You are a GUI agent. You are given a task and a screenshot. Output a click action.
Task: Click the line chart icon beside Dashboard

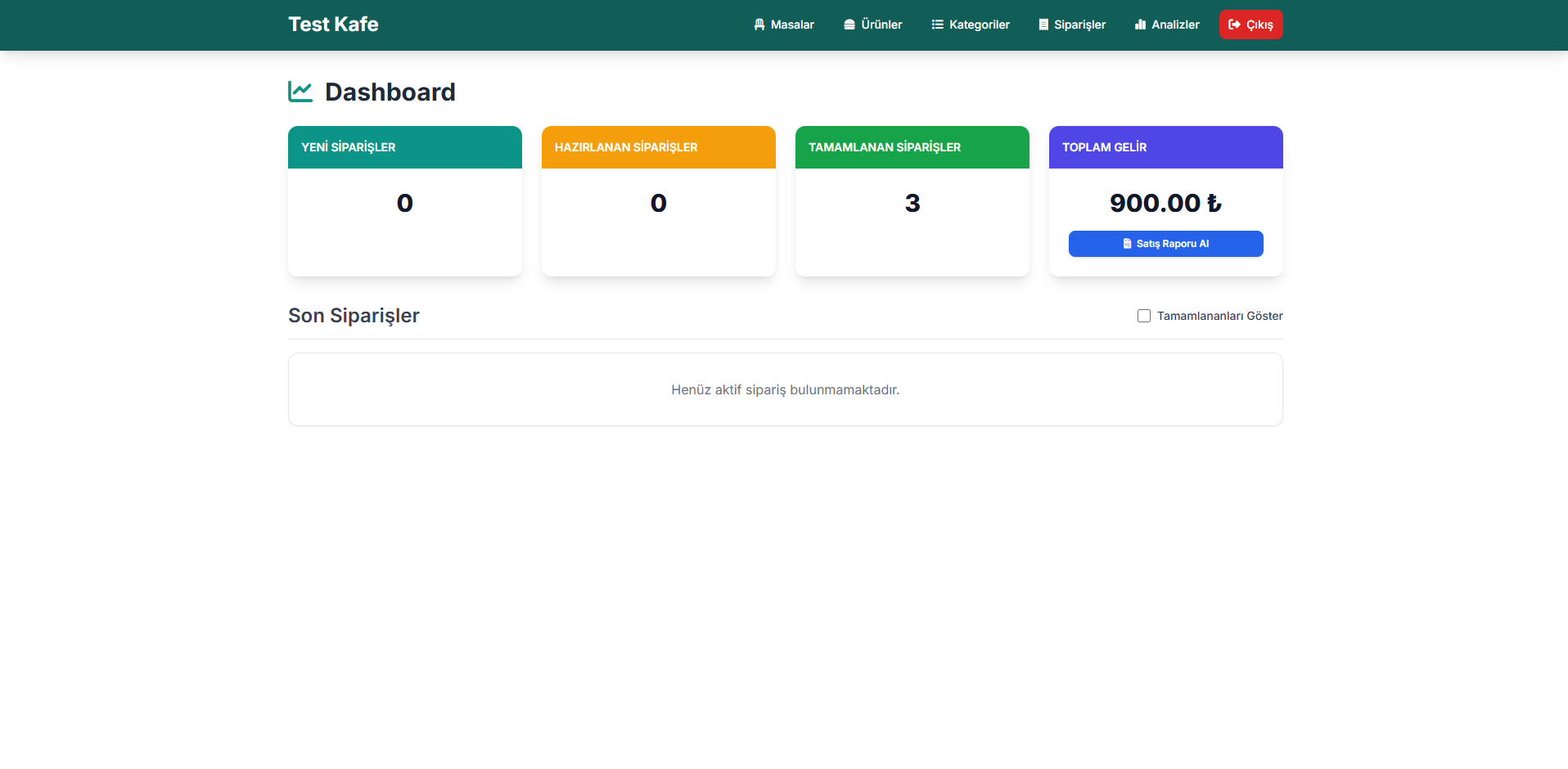tap(300, 92)
